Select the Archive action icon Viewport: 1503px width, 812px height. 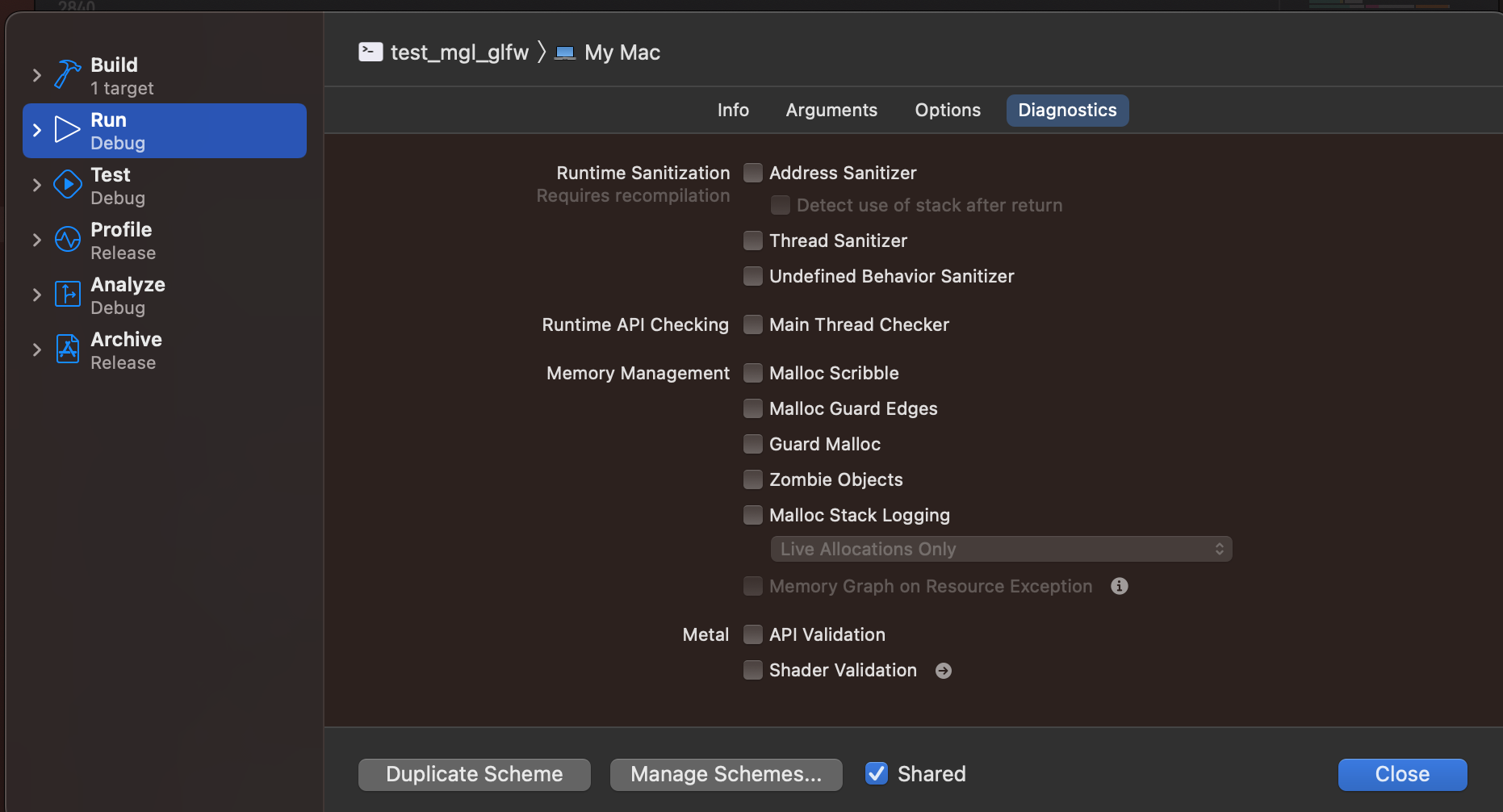(x=66, y=349)
